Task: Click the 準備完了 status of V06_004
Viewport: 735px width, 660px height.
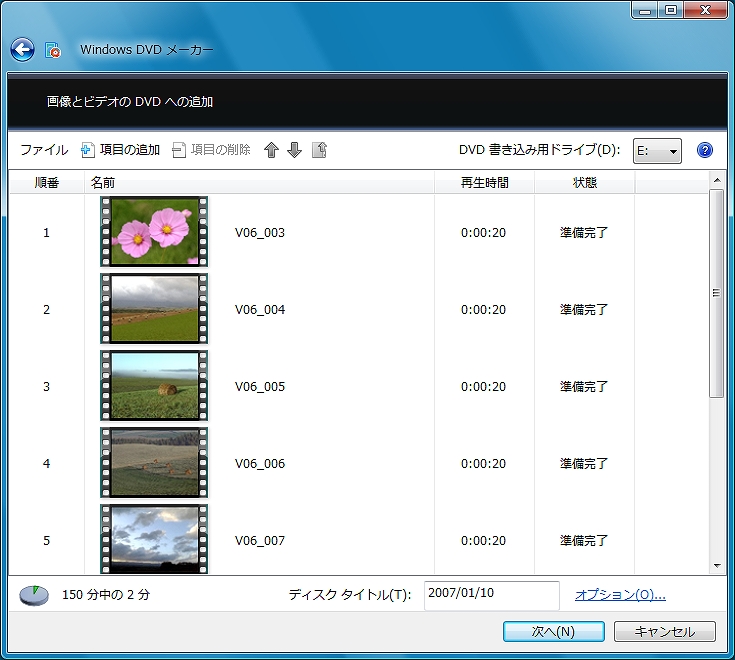Action: 584,309
